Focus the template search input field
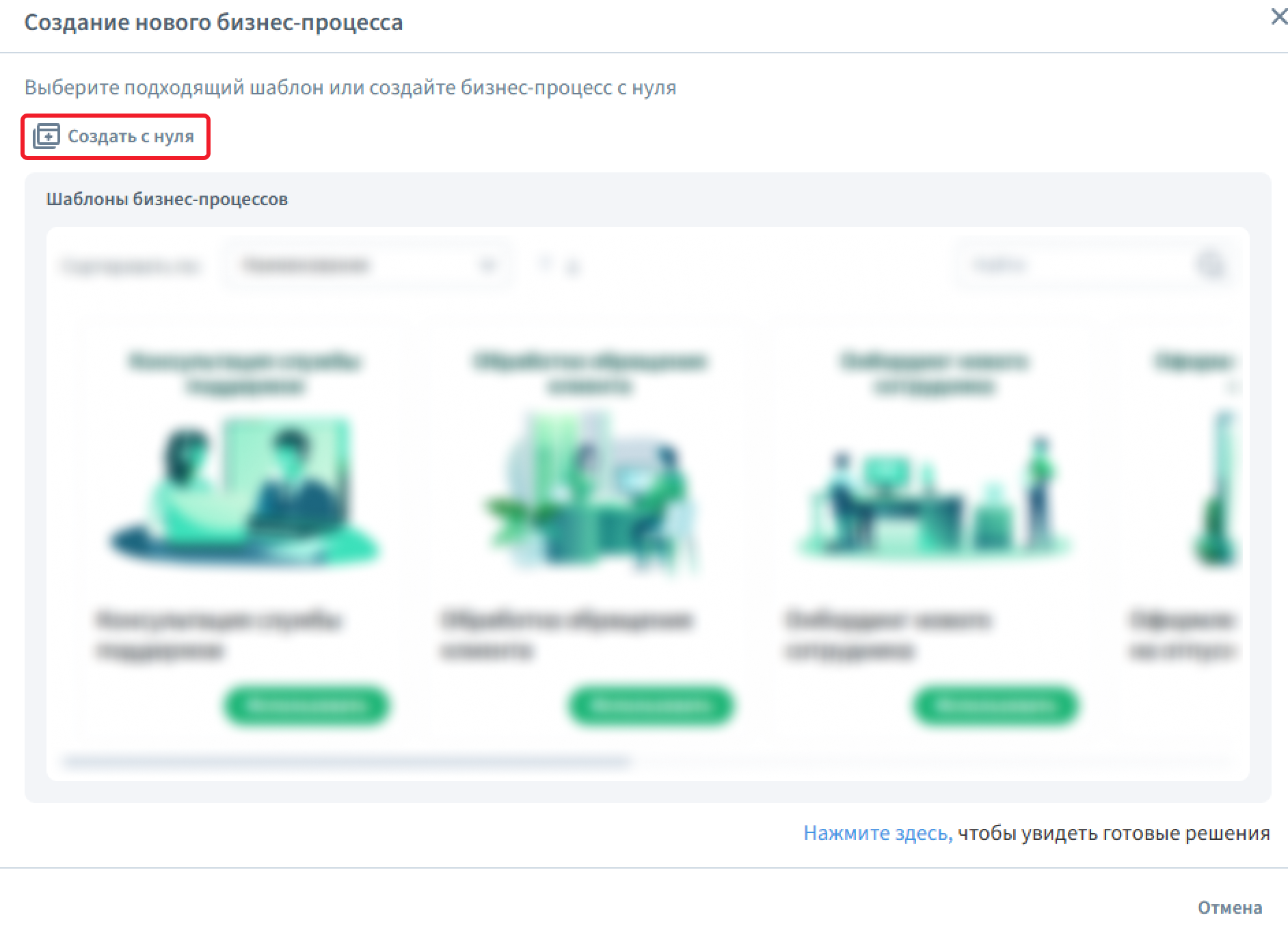This screenshot has width=1288, height=937. (1073, 265)
